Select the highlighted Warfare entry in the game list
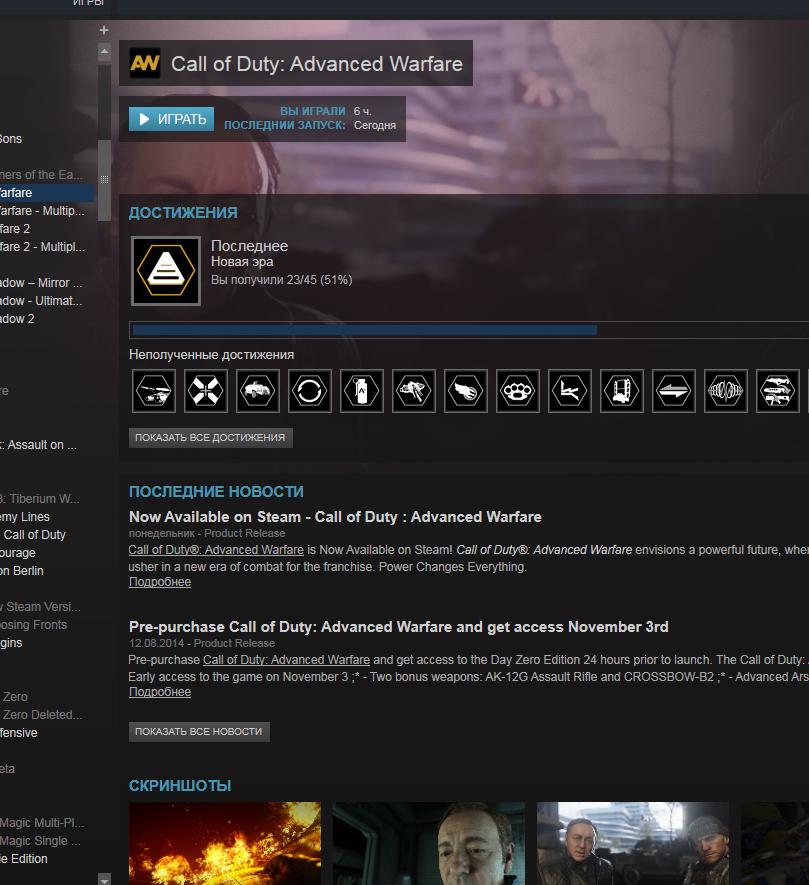The width and height of the screenshot is (809, 885). click(x=46, y=193)
